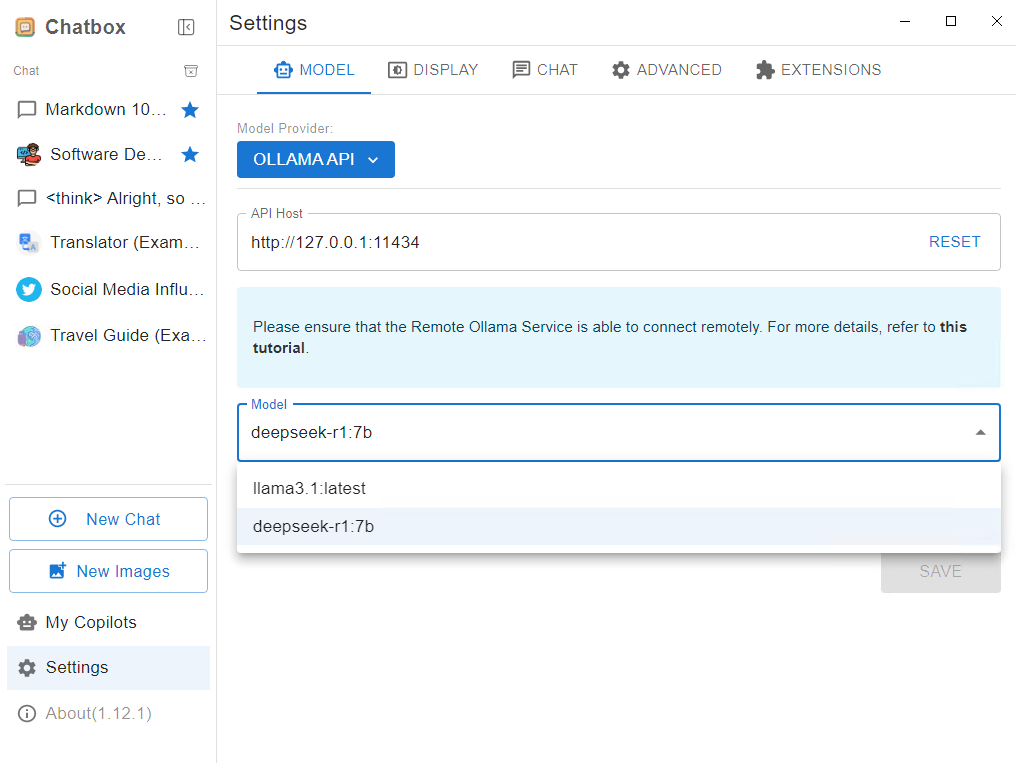Minimize the Chatbox window
The height and width of the screenshot is (763, 1016).
pyautogui.click(x=905, y=21)
